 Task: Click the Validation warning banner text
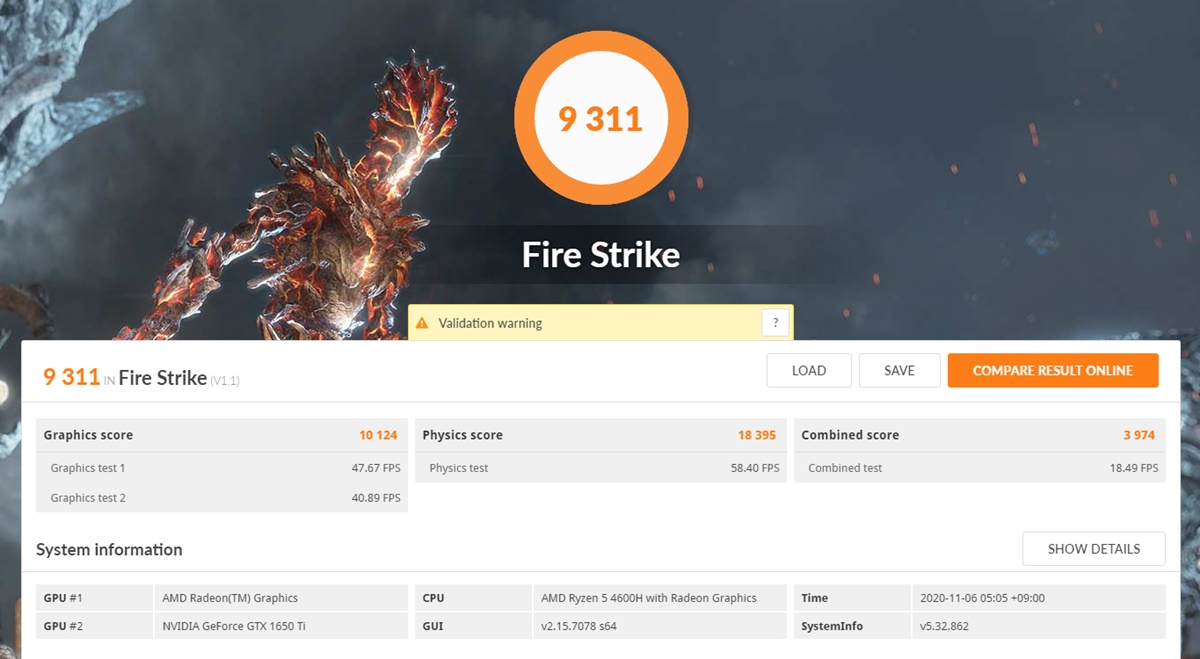(490, 324)
